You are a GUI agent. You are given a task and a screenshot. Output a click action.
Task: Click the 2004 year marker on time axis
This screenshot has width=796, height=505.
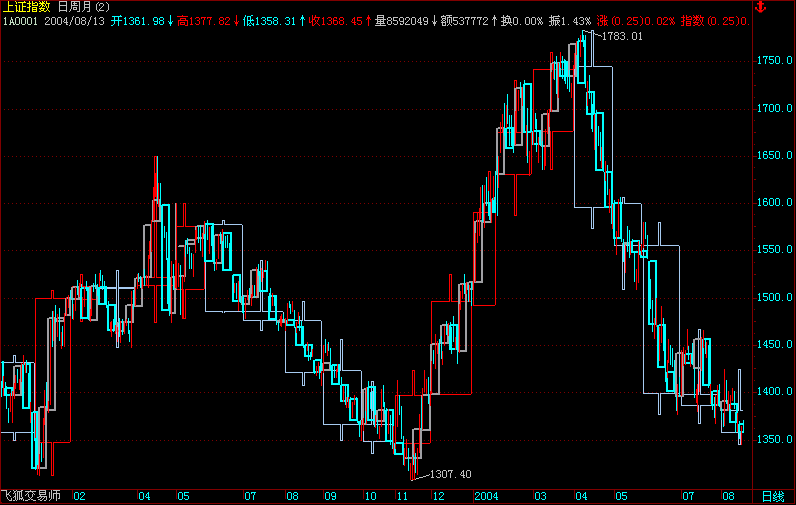[x=486, y=496]
